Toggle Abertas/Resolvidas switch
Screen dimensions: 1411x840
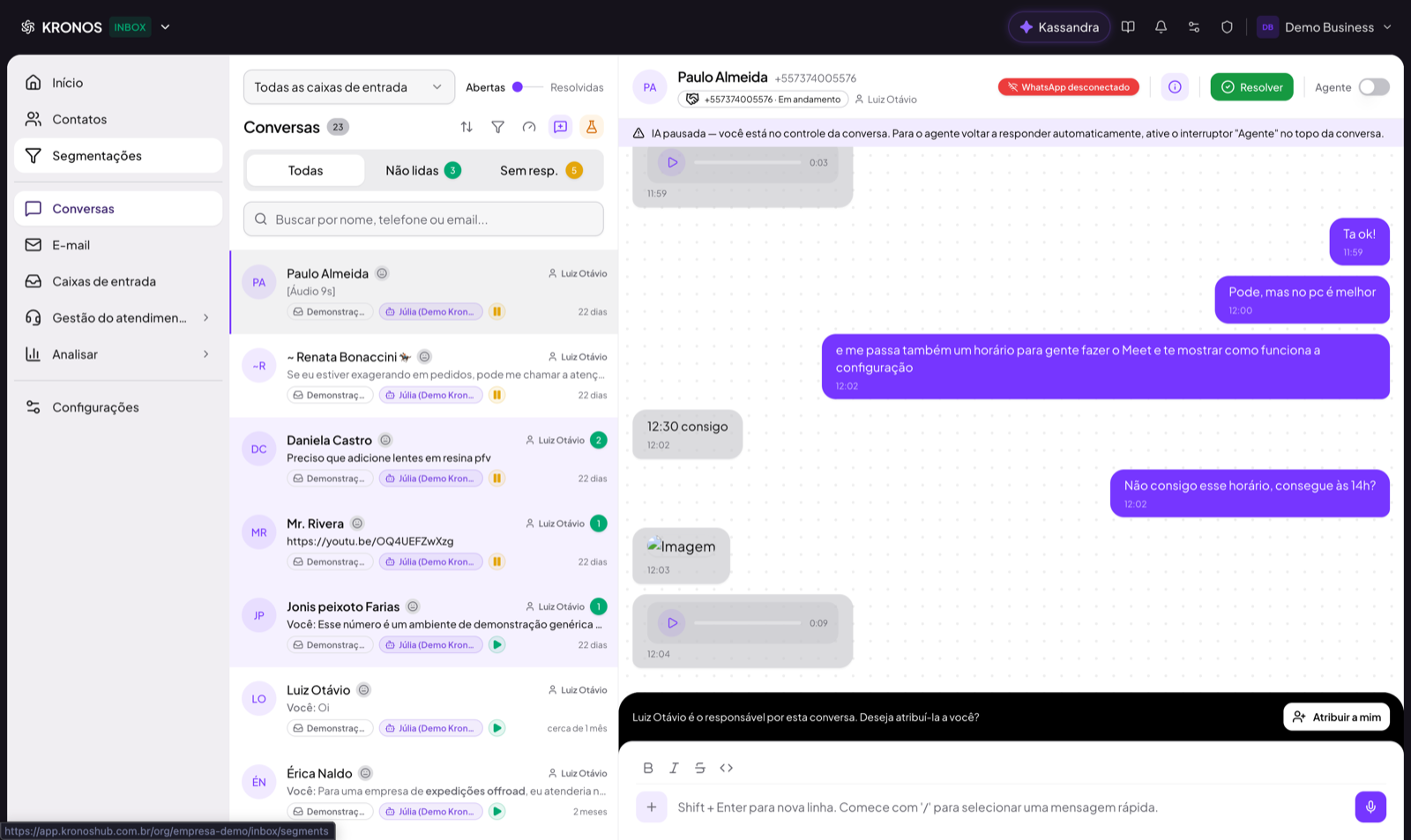[x=526, y=87]
